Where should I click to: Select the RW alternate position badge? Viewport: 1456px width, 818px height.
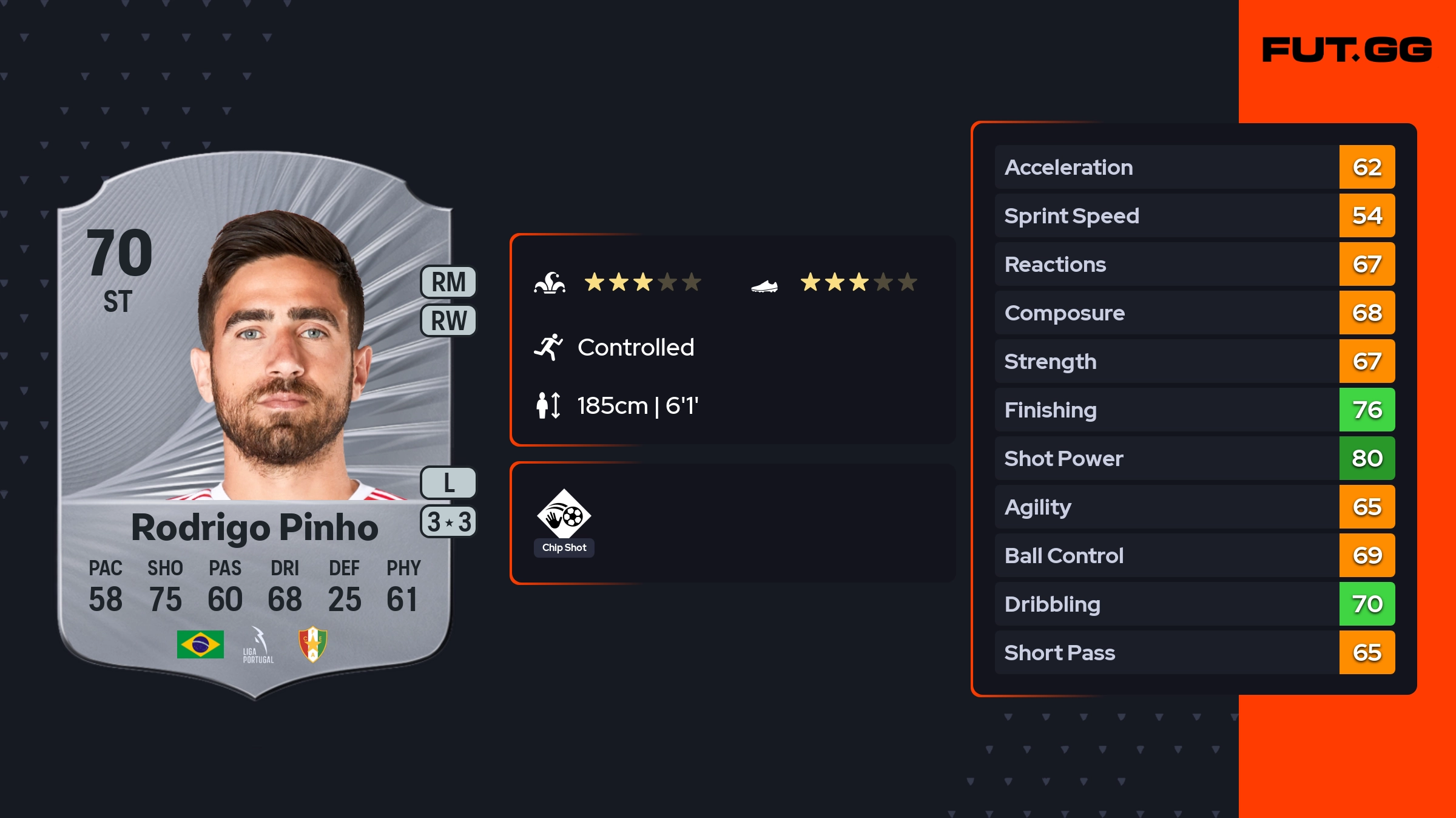(x=448, y=320)
